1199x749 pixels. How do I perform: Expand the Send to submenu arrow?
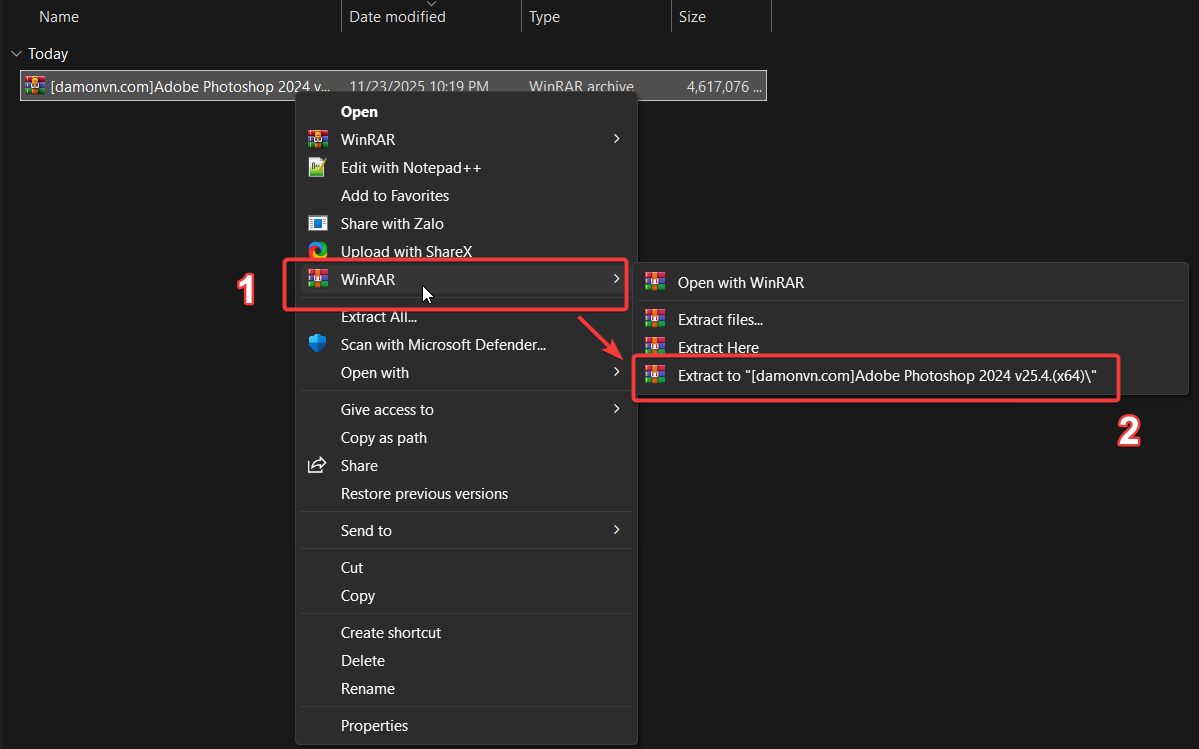click(x=616, y=529)
